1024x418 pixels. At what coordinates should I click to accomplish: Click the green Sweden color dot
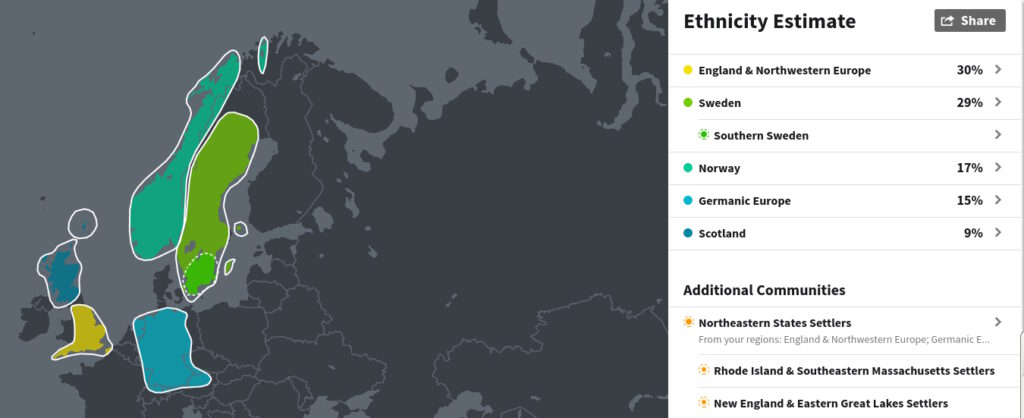pos(688,103)
